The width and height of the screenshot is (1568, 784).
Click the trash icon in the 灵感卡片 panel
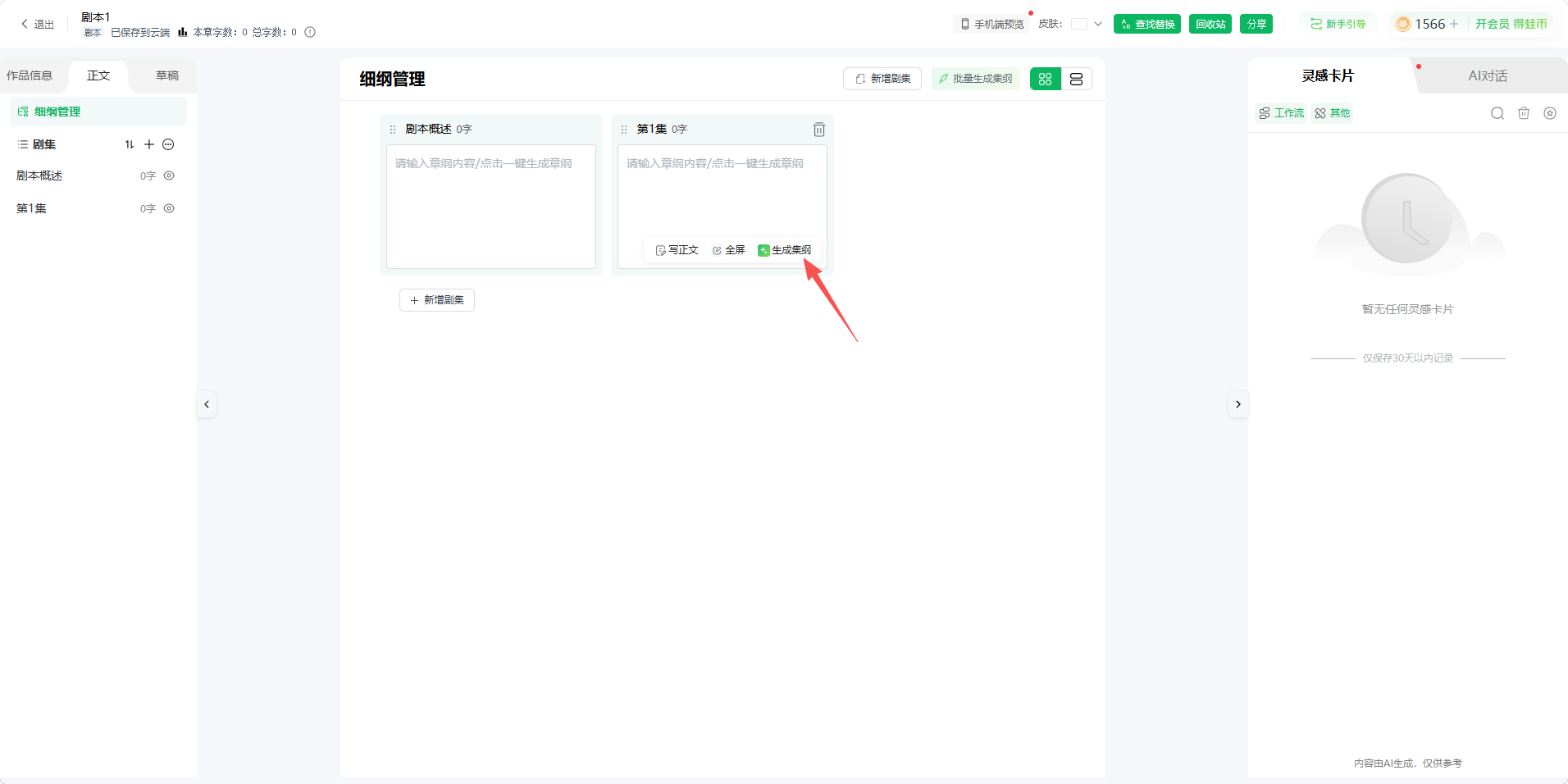tap(1524, 113)
